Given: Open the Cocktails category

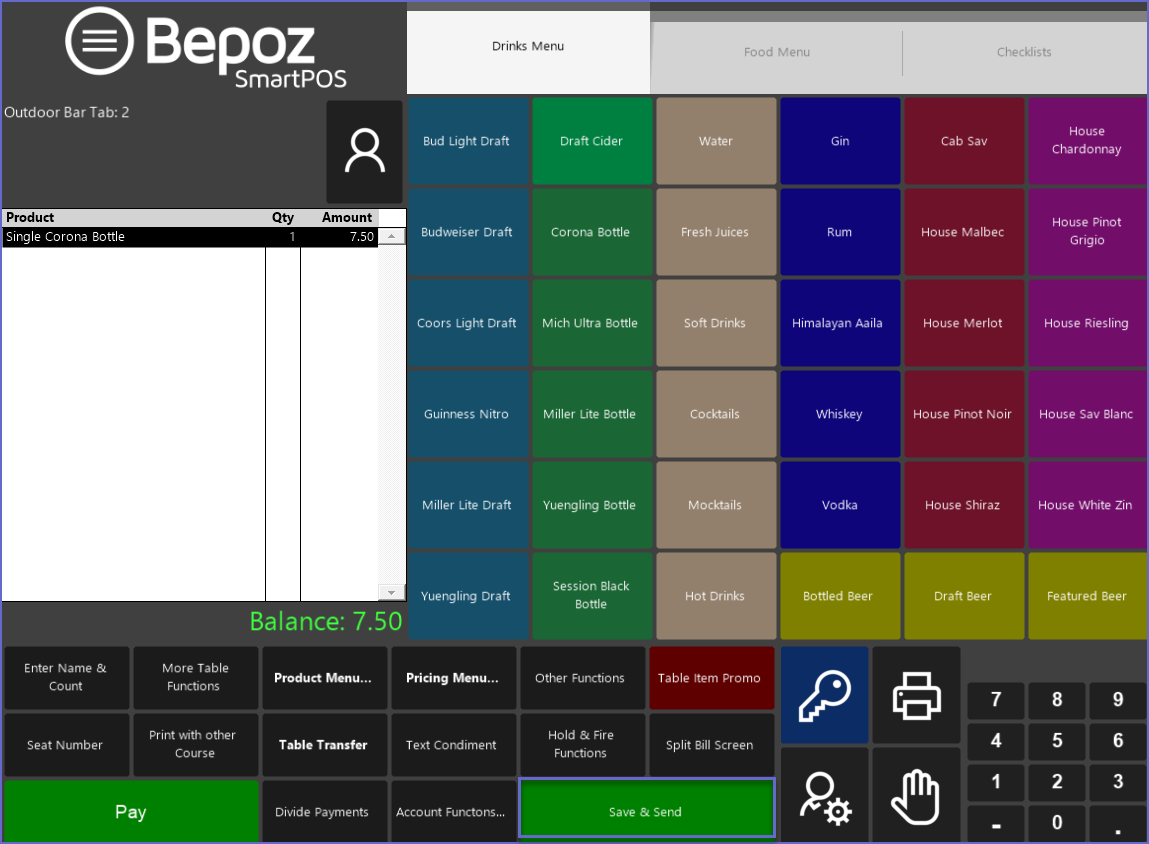Looking at the screenshot, I should click(x=715, y=414).
